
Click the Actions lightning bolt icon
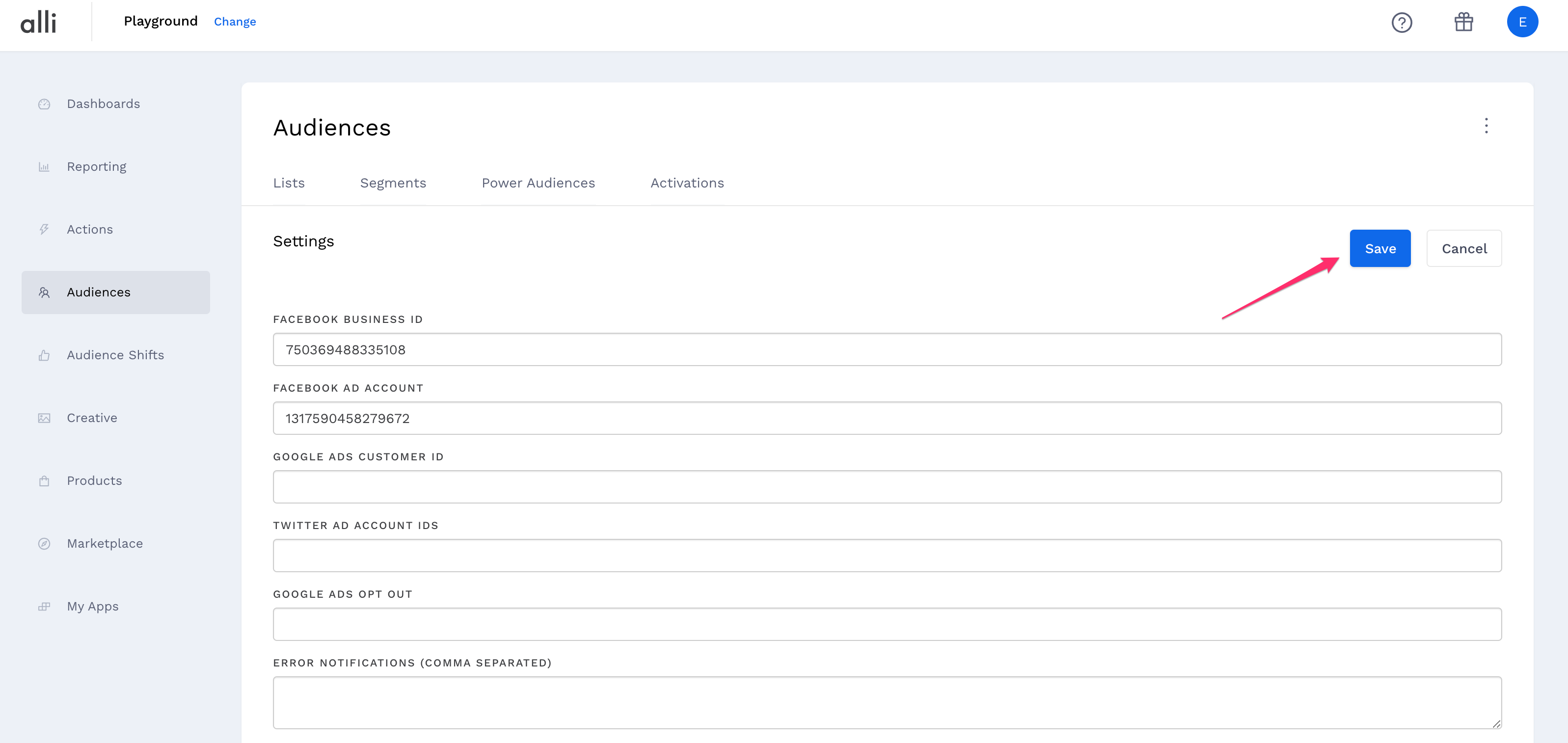45,229
